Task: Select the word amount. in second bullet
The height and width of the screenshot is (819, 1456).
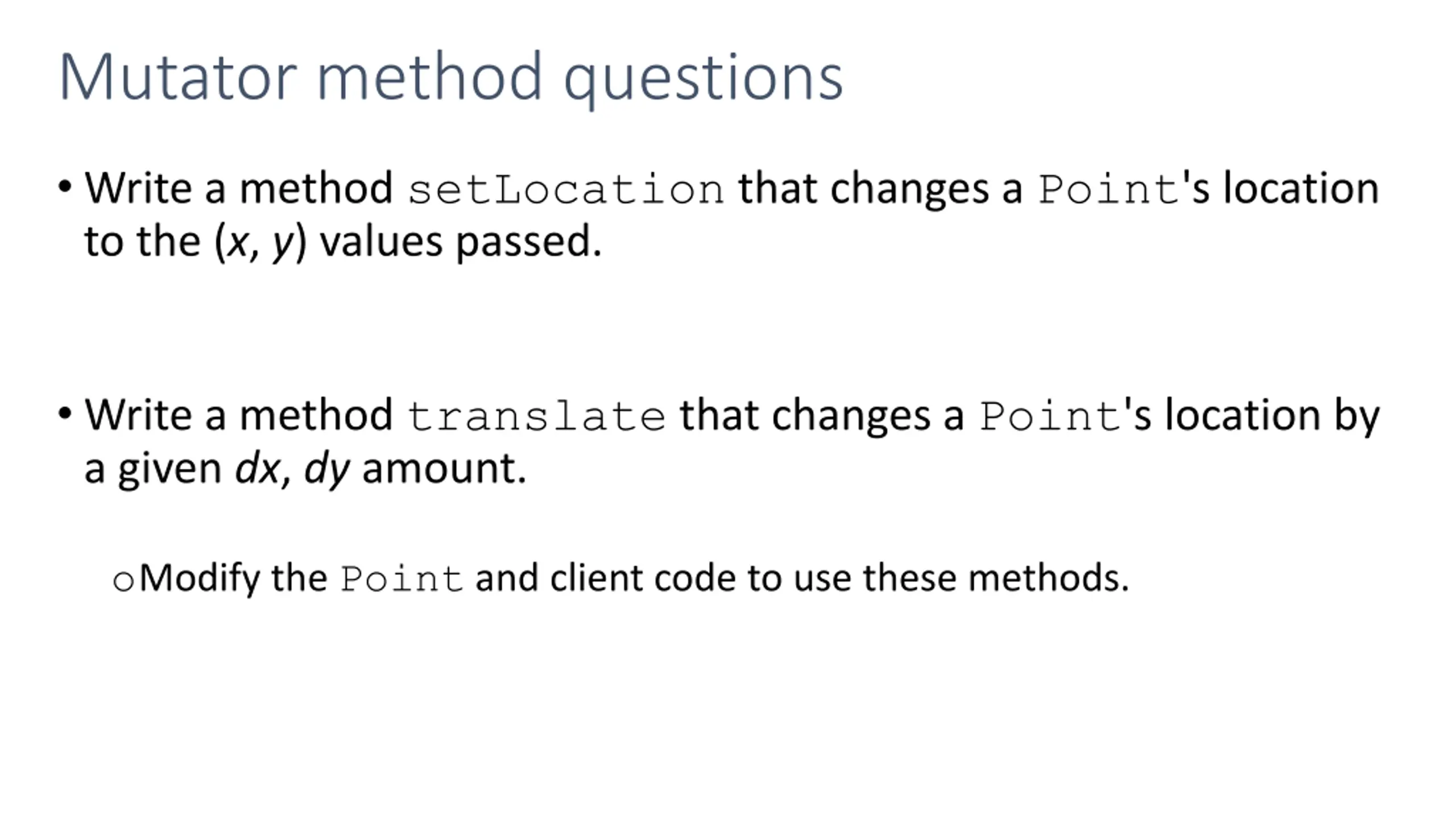Action: pos(444,469)
